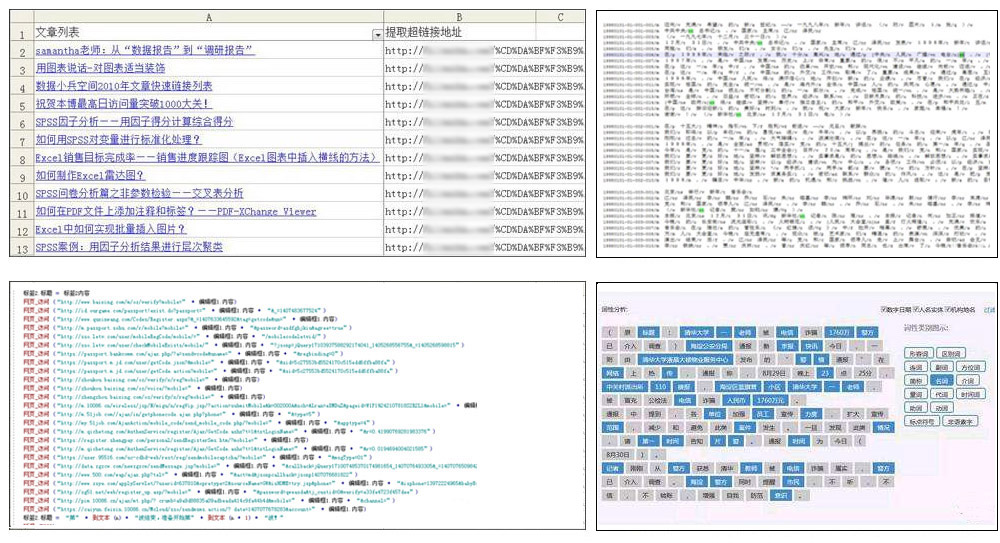Image resolution: width=1000 pixels, height=543 pixels.
Task: Open the filter dropdown in 文章列表 header cell
Action: (x=377, y=34)
